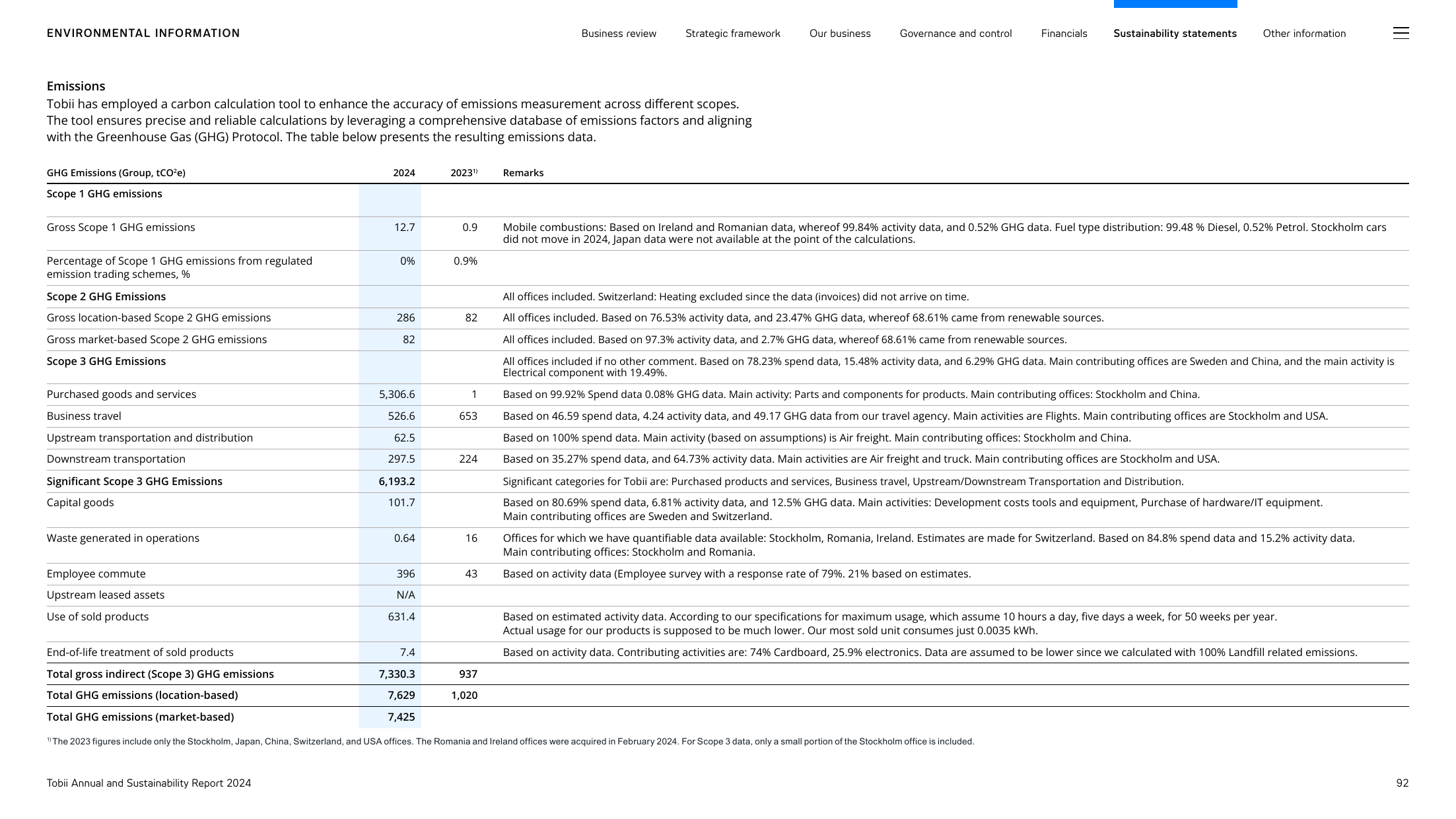Select the Scope 2 GHG Emissions heading
Viewport: 1456px width, 819px height.
pyautogui.click(x=106, y=297)
